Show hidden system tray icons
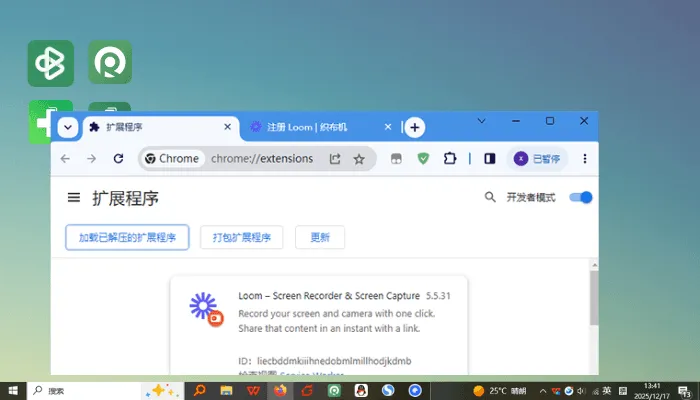Screen dimensions: 700x400 pyautogui.click(x=543, y=391)
